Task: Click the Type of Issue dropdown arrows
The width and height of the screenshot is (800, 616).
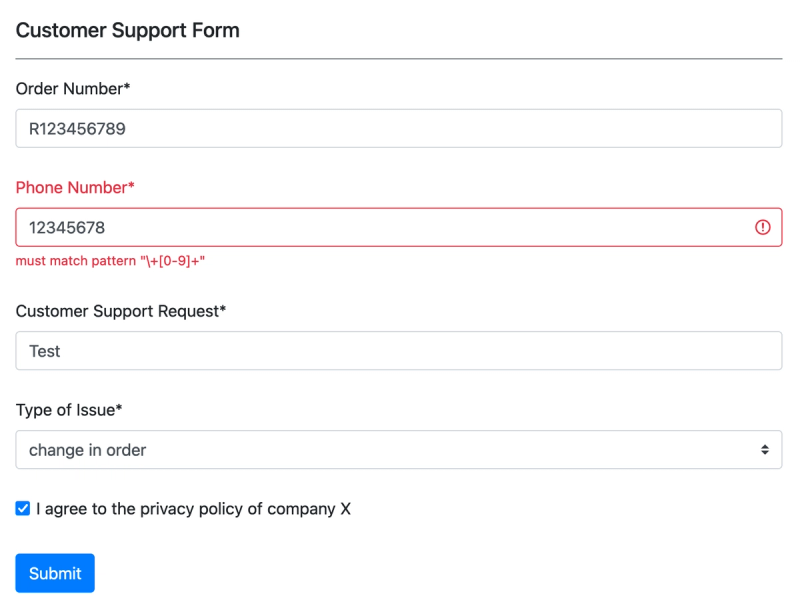Action: coord(765,450)
